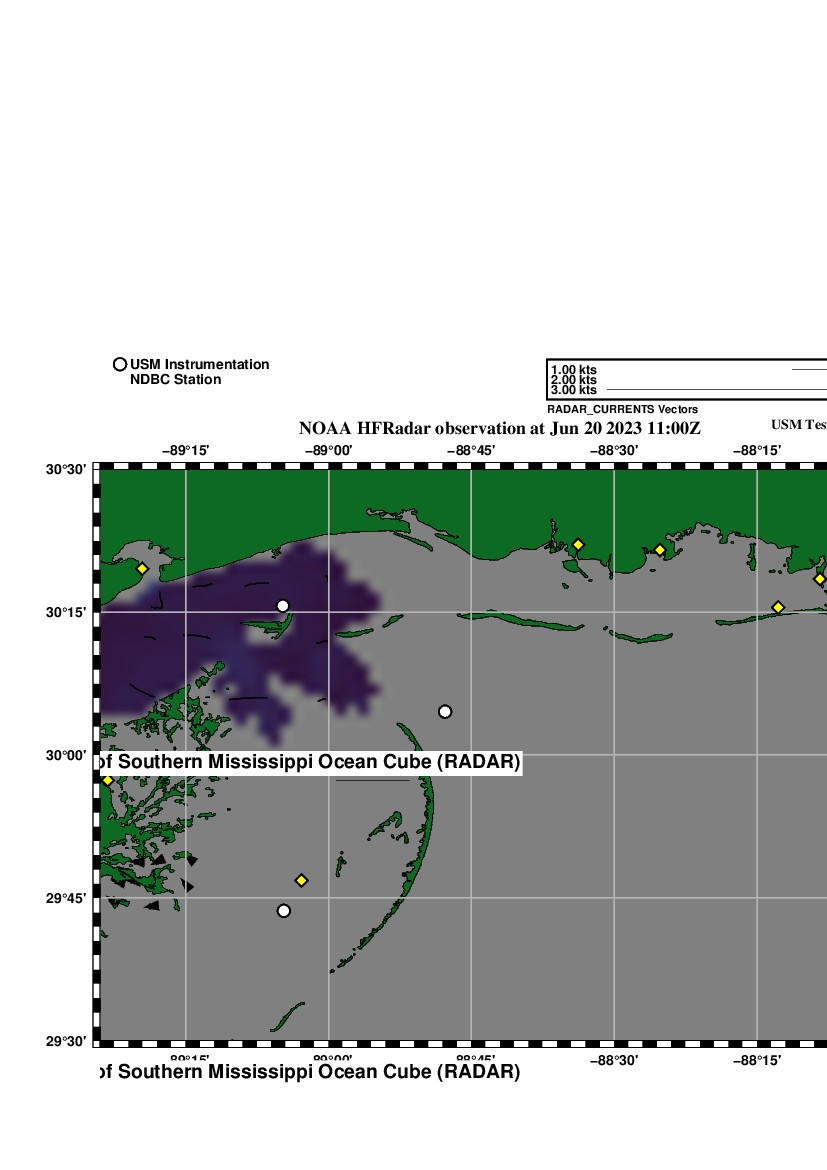Click the 3.00 kts vector scale entry

point(574,390)
